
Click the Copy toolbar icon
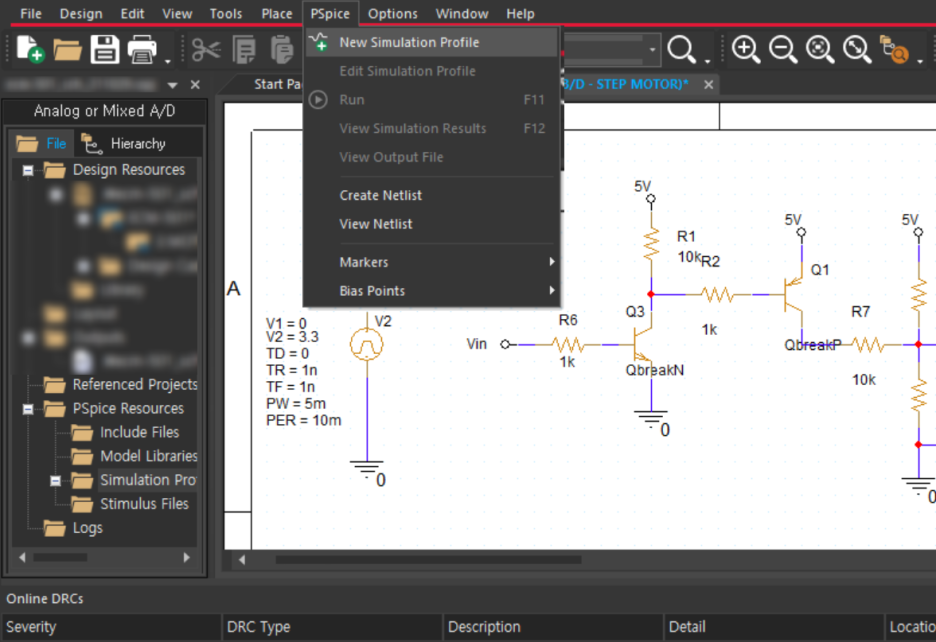click(x=244, y=50)
